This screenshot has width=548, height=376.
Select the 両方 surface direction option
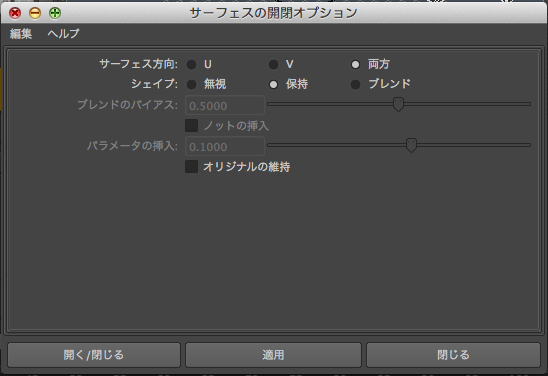point(355,64)
